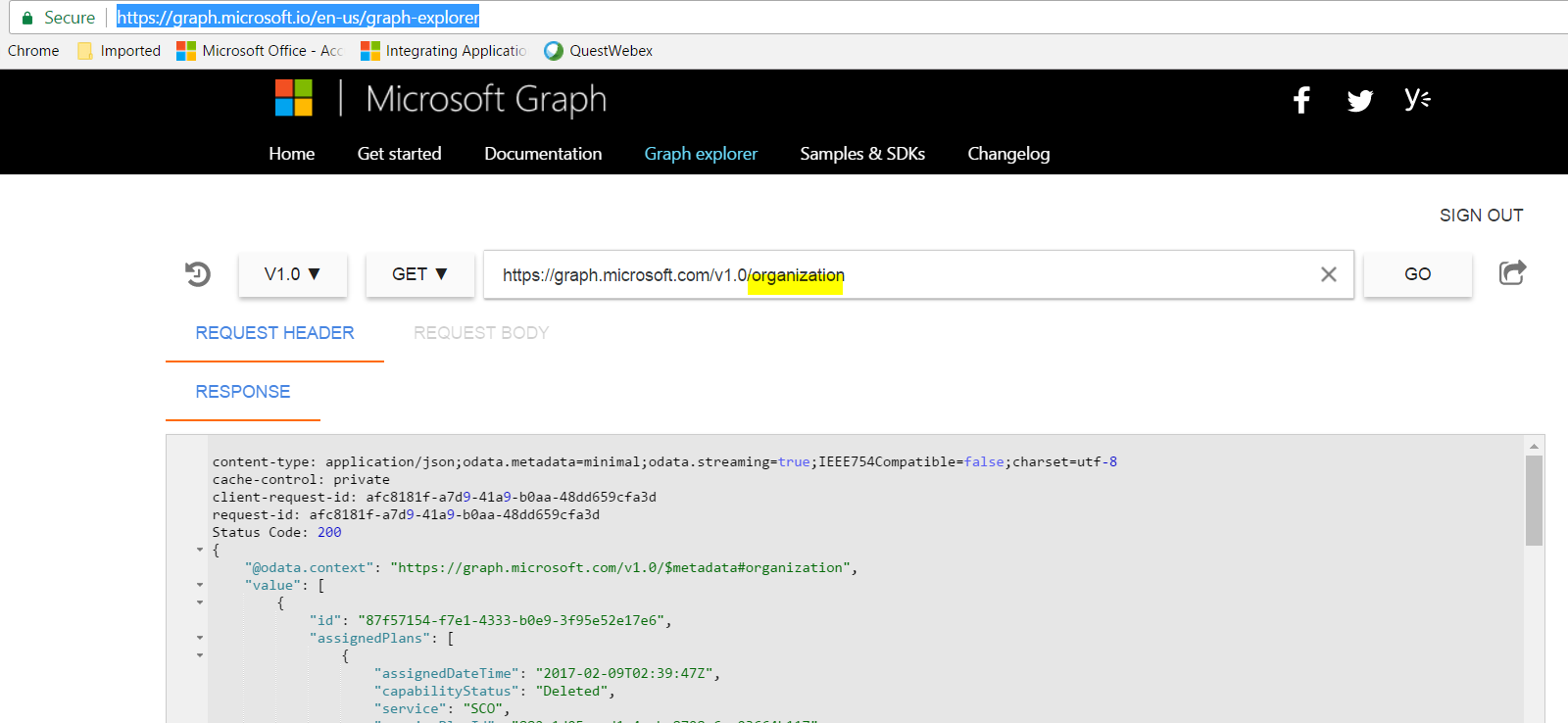This screenshot has width=1568, height=723.
Task: Open the GET method dropdown
Action: [x=419, y=274]
